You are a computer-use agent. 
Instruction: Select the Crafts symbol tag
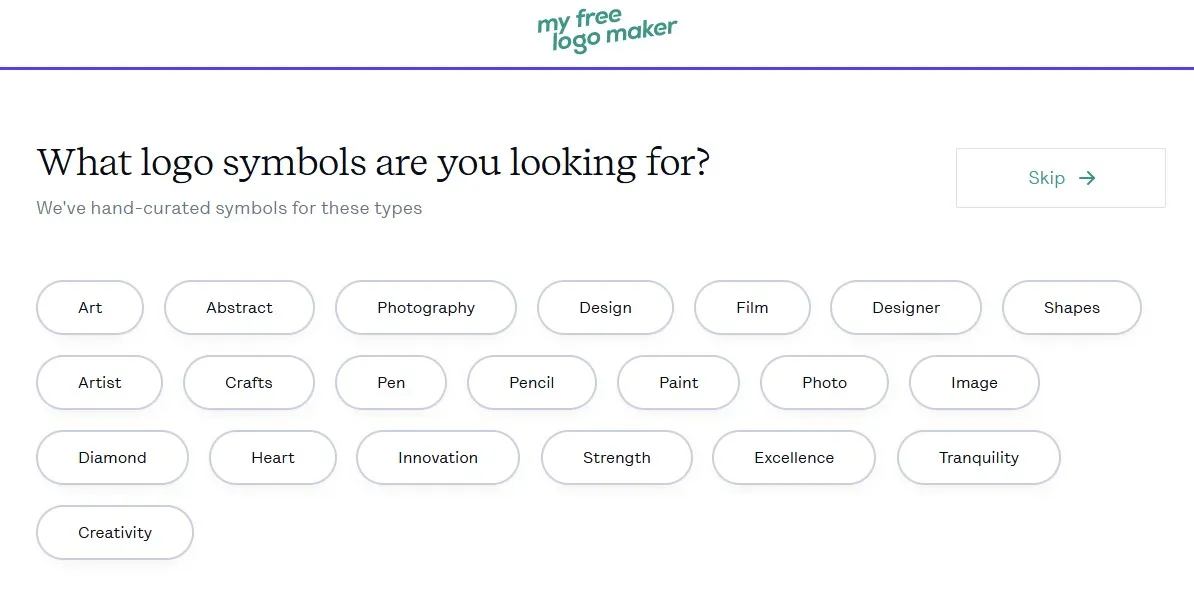pyautogui.click(x=249, y=382)
